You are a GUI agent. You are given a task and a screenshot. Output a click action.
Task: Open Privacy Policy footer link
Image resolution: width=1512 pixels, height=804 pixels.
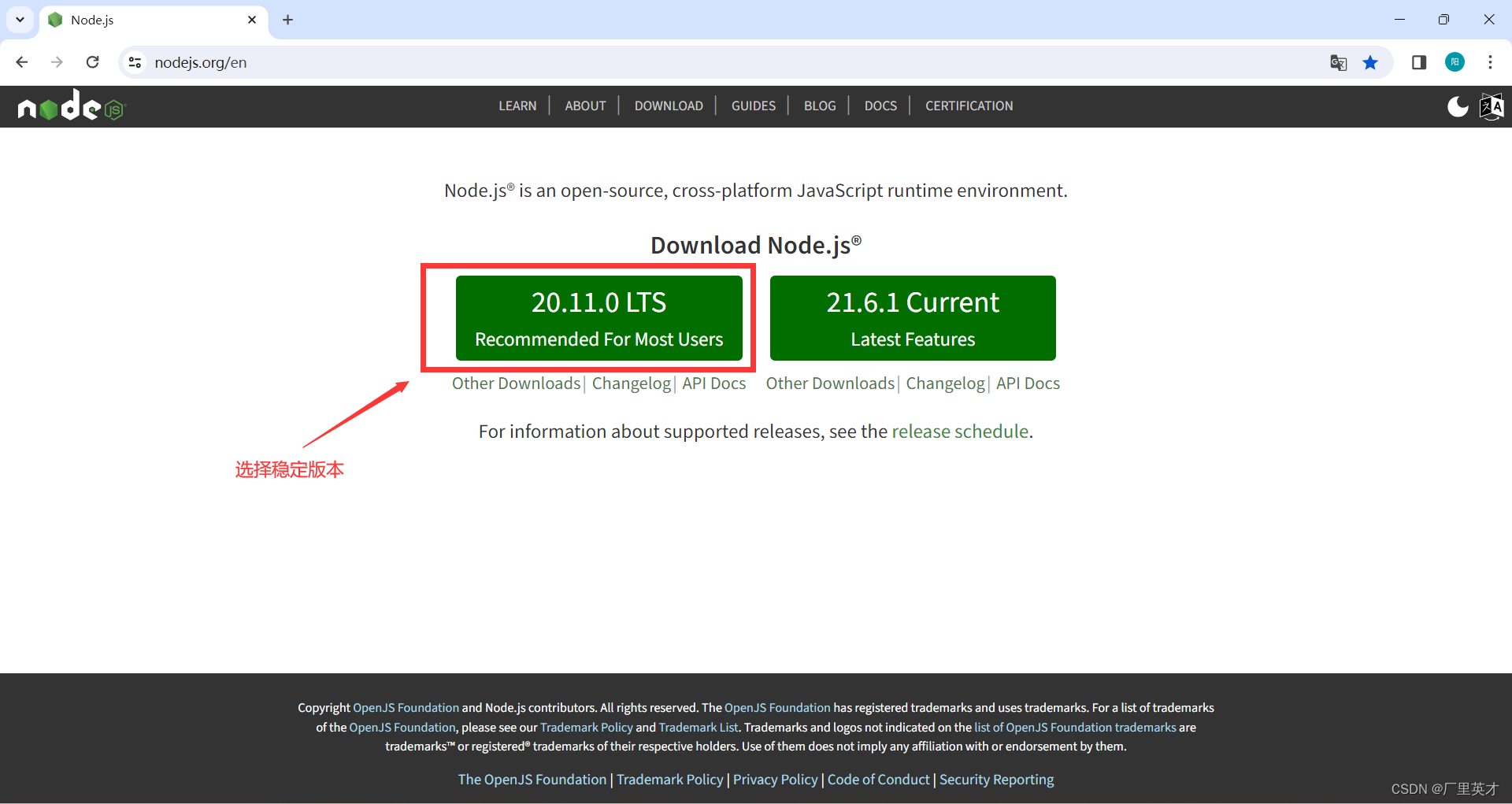[x=776, y=780]
